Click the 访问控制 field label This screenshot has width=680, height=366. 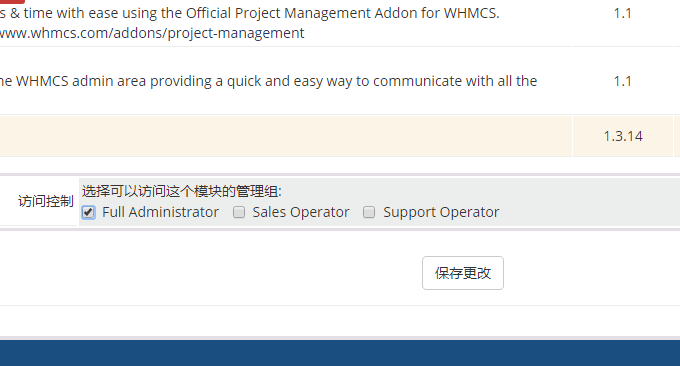coord(46,201)
